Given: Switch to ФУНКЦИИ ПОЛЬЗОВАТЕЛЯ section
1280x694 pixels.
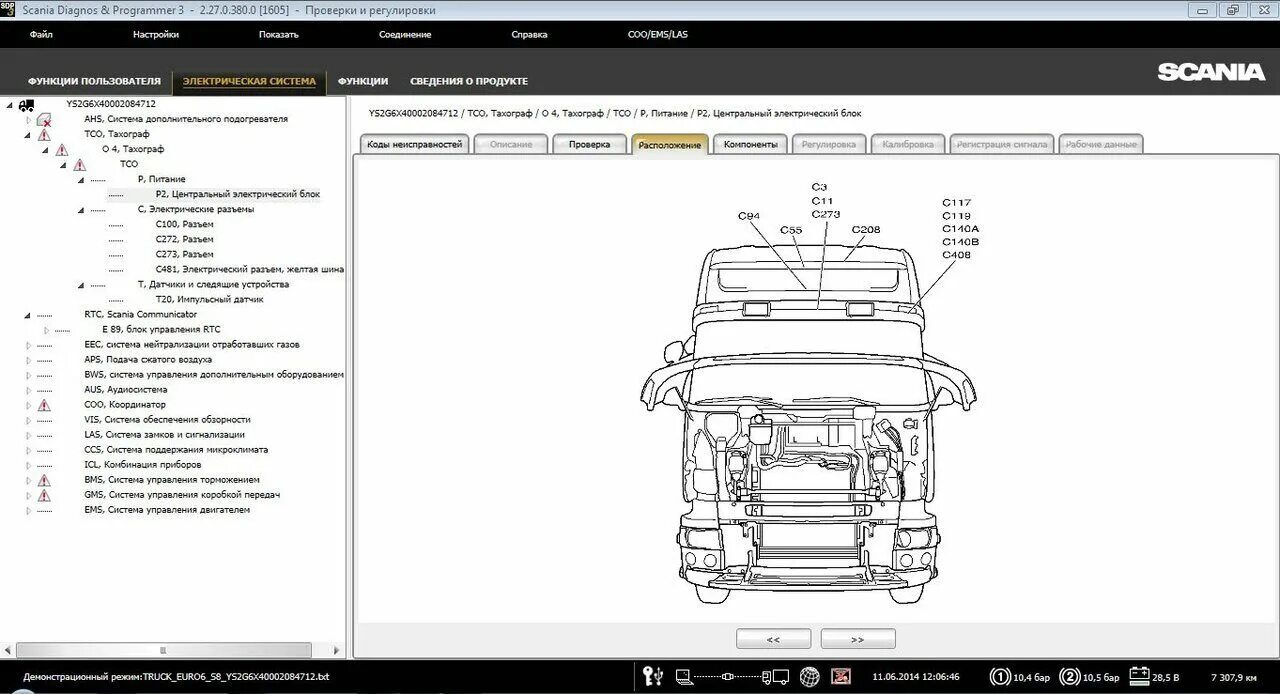Looking at the screenshot, I should click(94, 81).
